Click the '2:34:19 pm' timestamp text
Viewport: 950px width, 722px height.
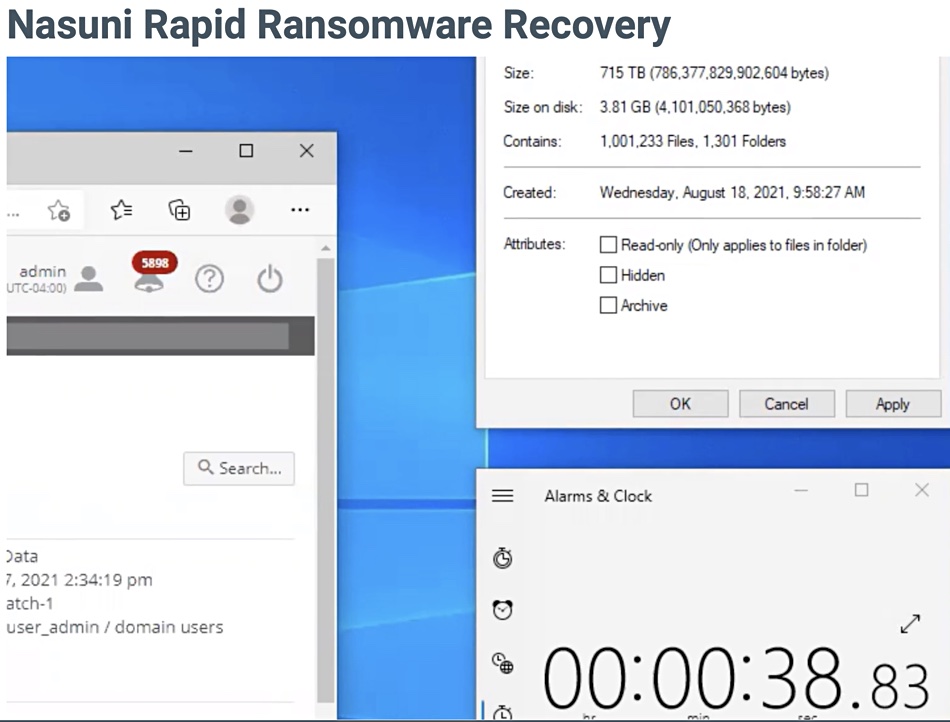(x=108, y=580)
